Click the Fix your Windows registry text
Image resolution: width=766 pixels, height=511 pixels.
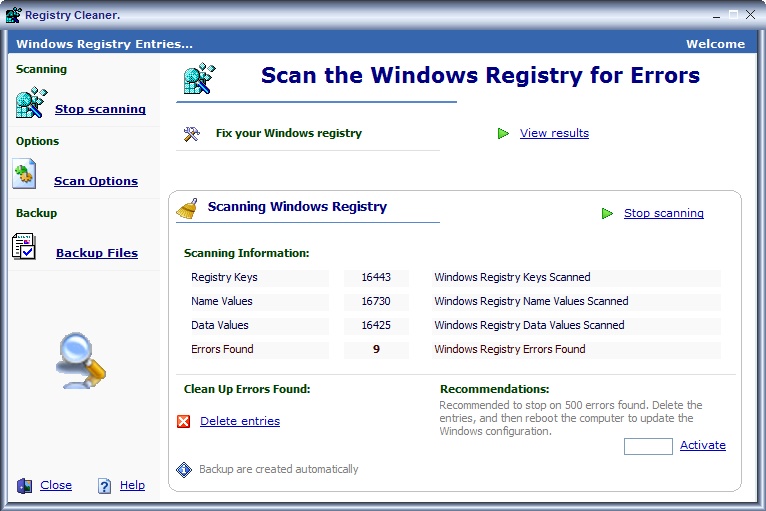289,133
